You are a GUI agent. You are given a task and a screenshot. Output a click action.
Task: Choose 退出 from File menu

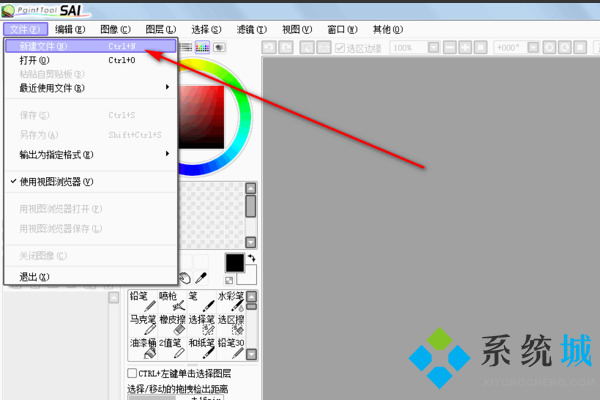point(91,276)
